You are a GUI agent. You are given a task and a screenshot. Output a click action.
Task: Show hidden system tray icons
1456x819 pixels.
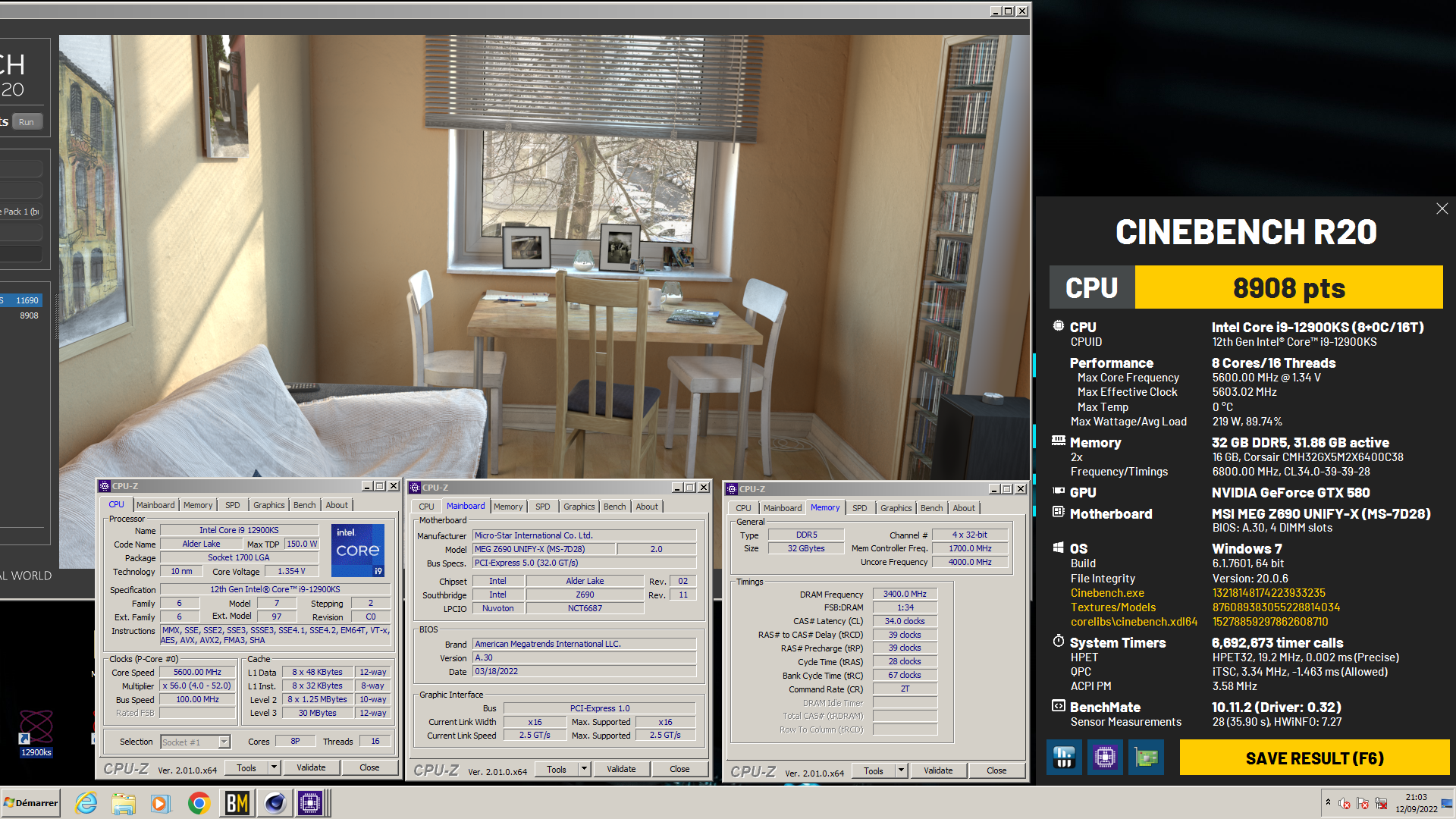(x=1328, y=802)
